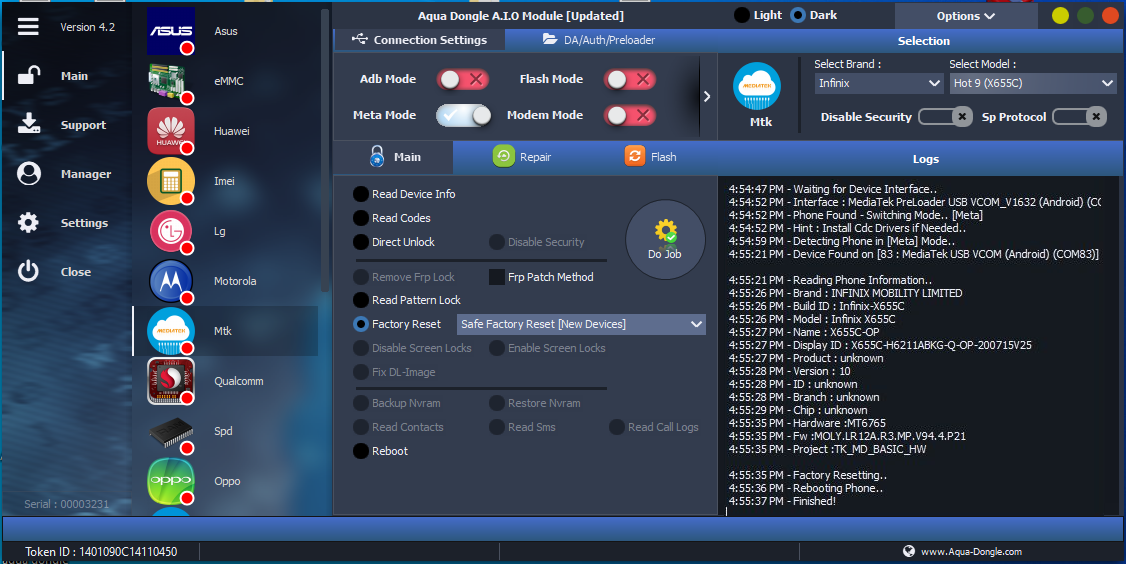Image resolution: width=1126 pixels, height=564 pixels.
Task: Open the Huawei module icon
Action: (171, 131)
